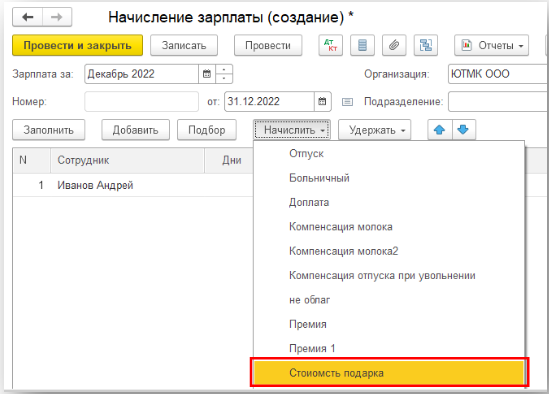Click into the Зарплата за field
The width and height of the screenshot is (549, 394).
(141, 74)
